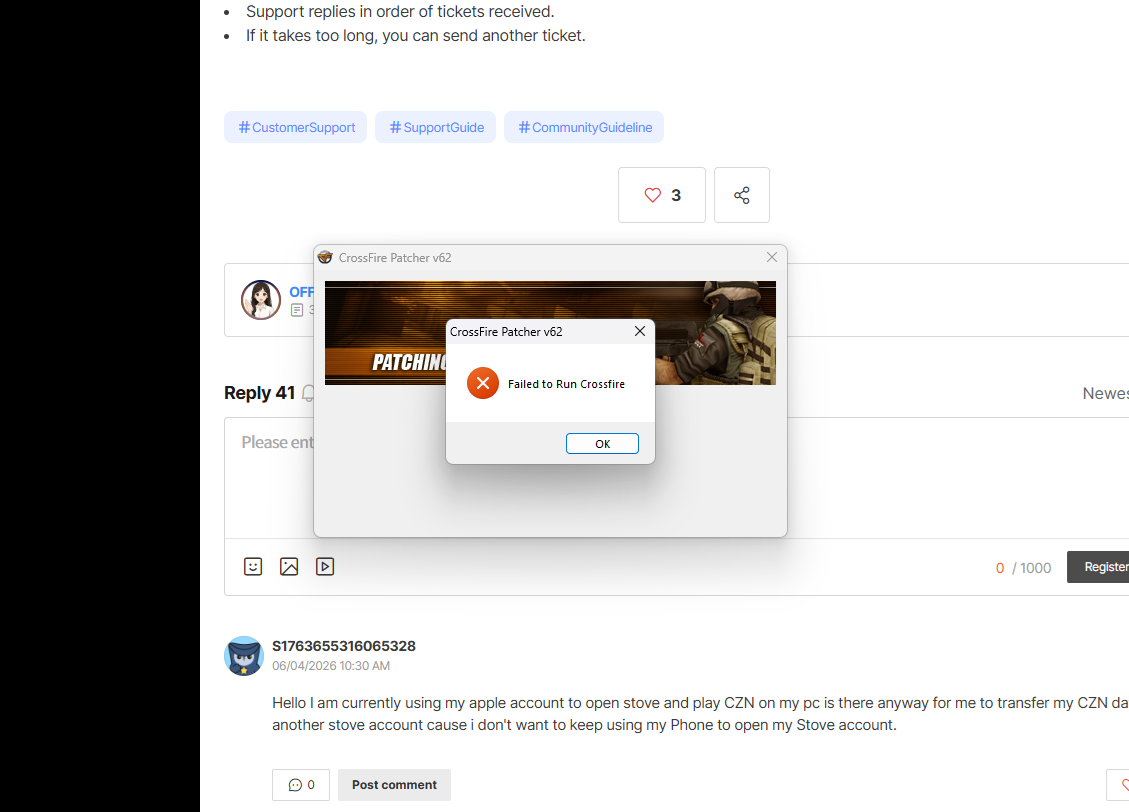Open the official author's avatar profile
This screenshot has height=812, width=1129.
click(261, 299)
